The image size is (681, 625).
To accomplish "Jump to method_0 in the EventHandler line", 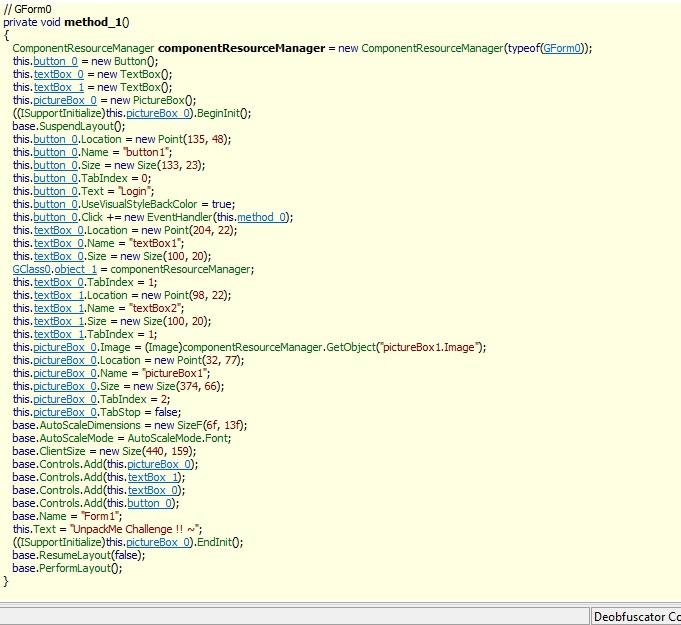I will 263,217.
